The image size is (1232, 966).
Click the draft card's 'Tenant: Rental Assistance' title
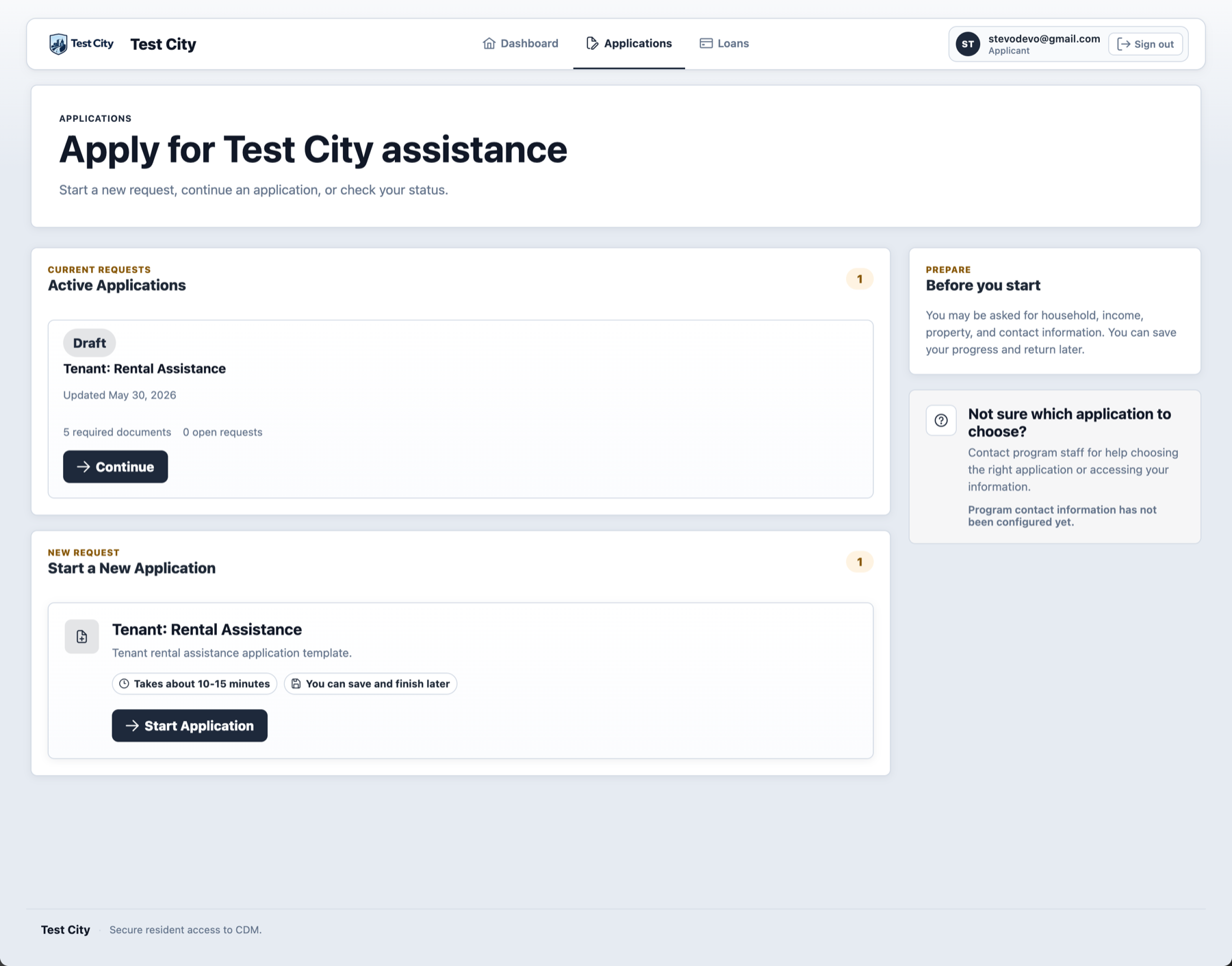tap(144, 368)
